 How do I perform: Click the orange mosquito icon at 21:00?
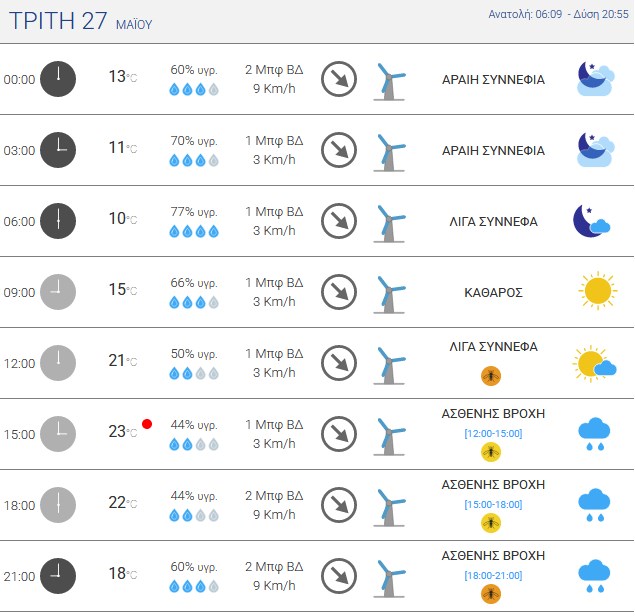[x=491, y=594]
